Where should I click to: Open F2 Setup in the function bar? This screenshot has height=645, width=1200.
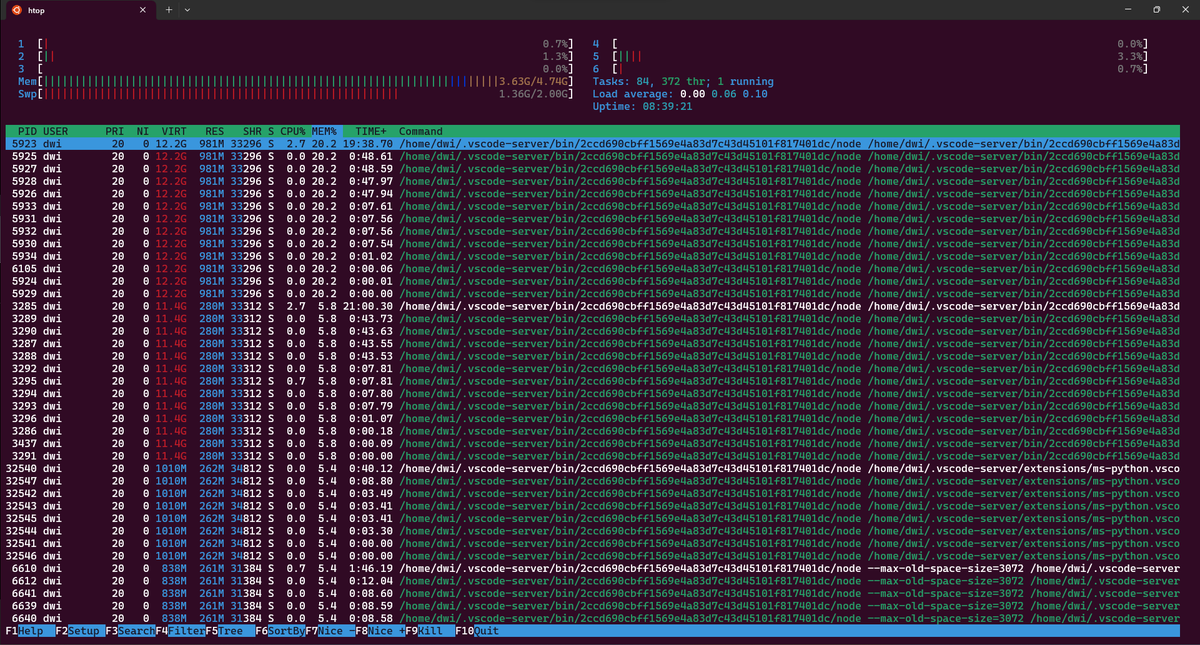coord(80,632)
